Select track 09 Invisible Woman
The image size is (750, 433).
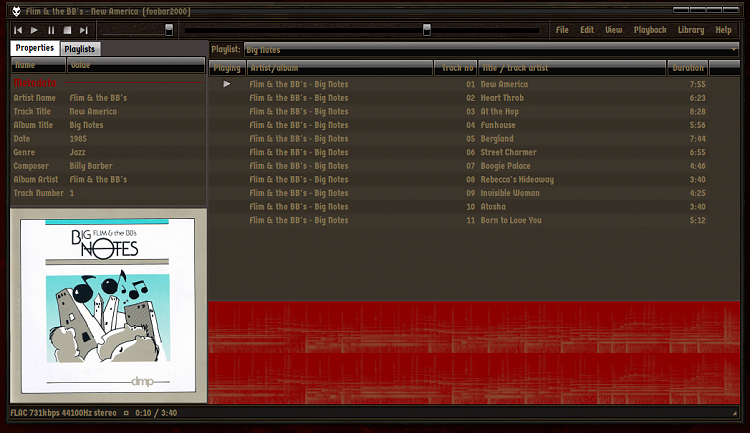pos(474,193)
